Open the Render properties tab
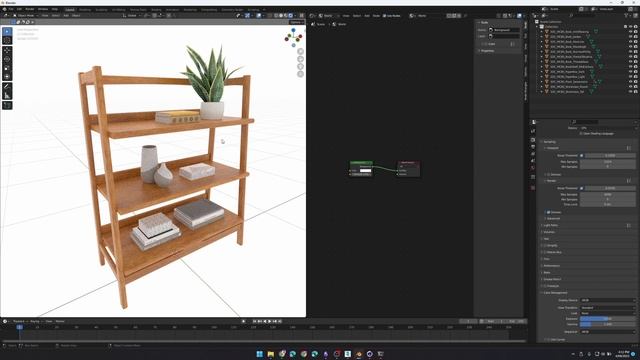The height and width of the screenshot is (360, 640). tap(533, 140)
